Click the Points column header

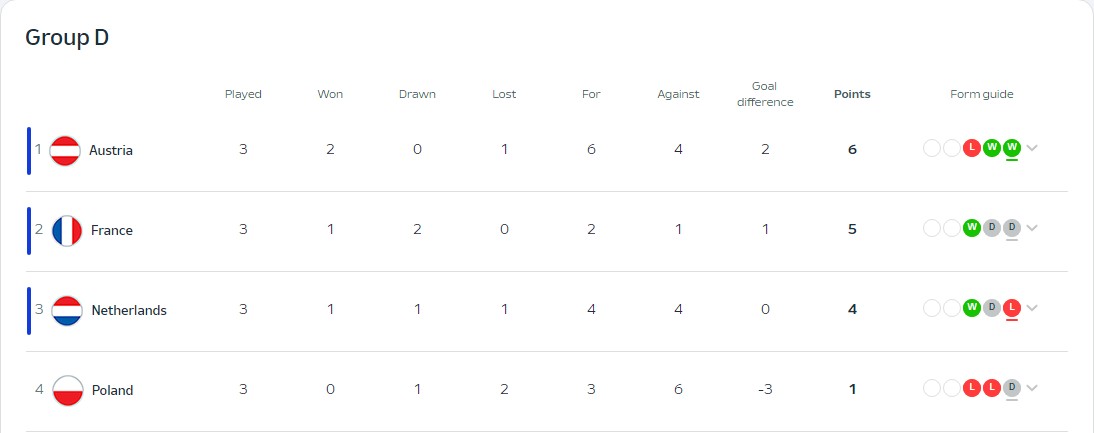(852, 94)
